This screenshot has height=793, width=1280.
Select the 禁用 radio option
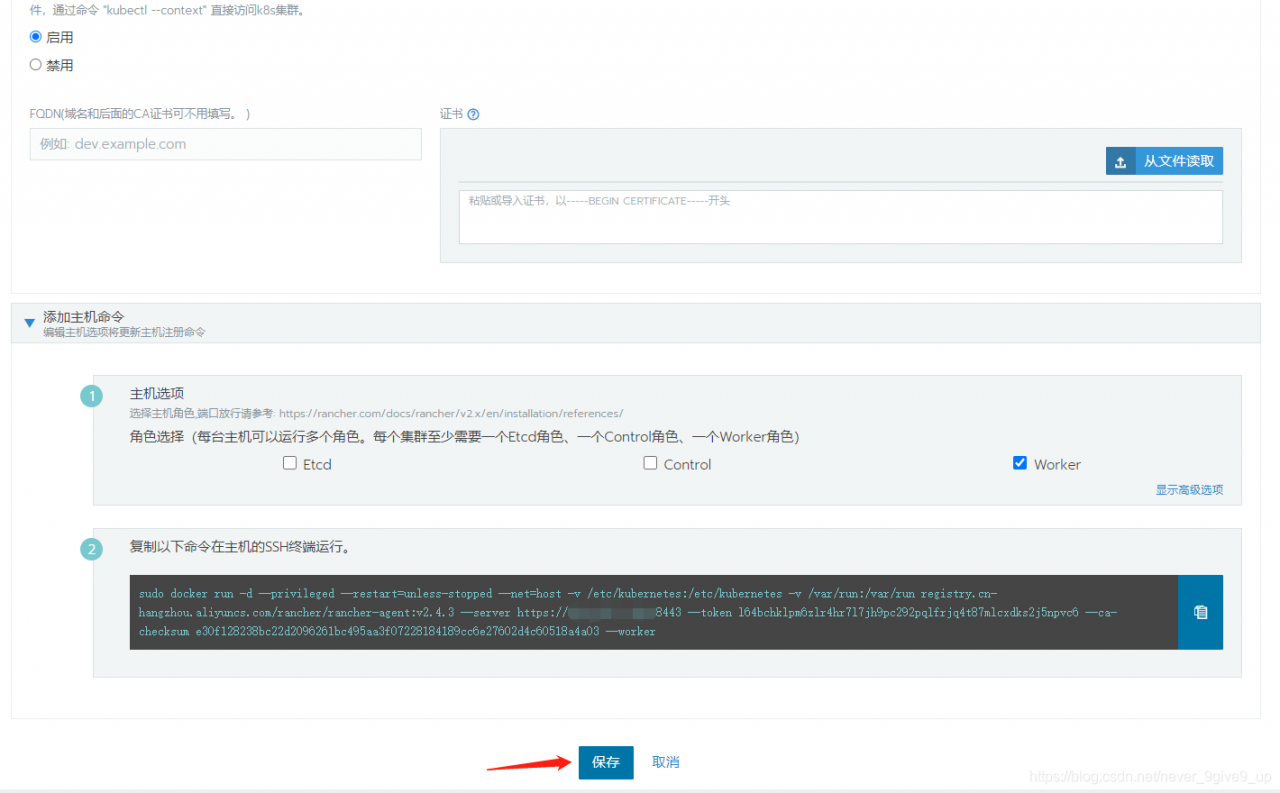click(x=36, y=65)
